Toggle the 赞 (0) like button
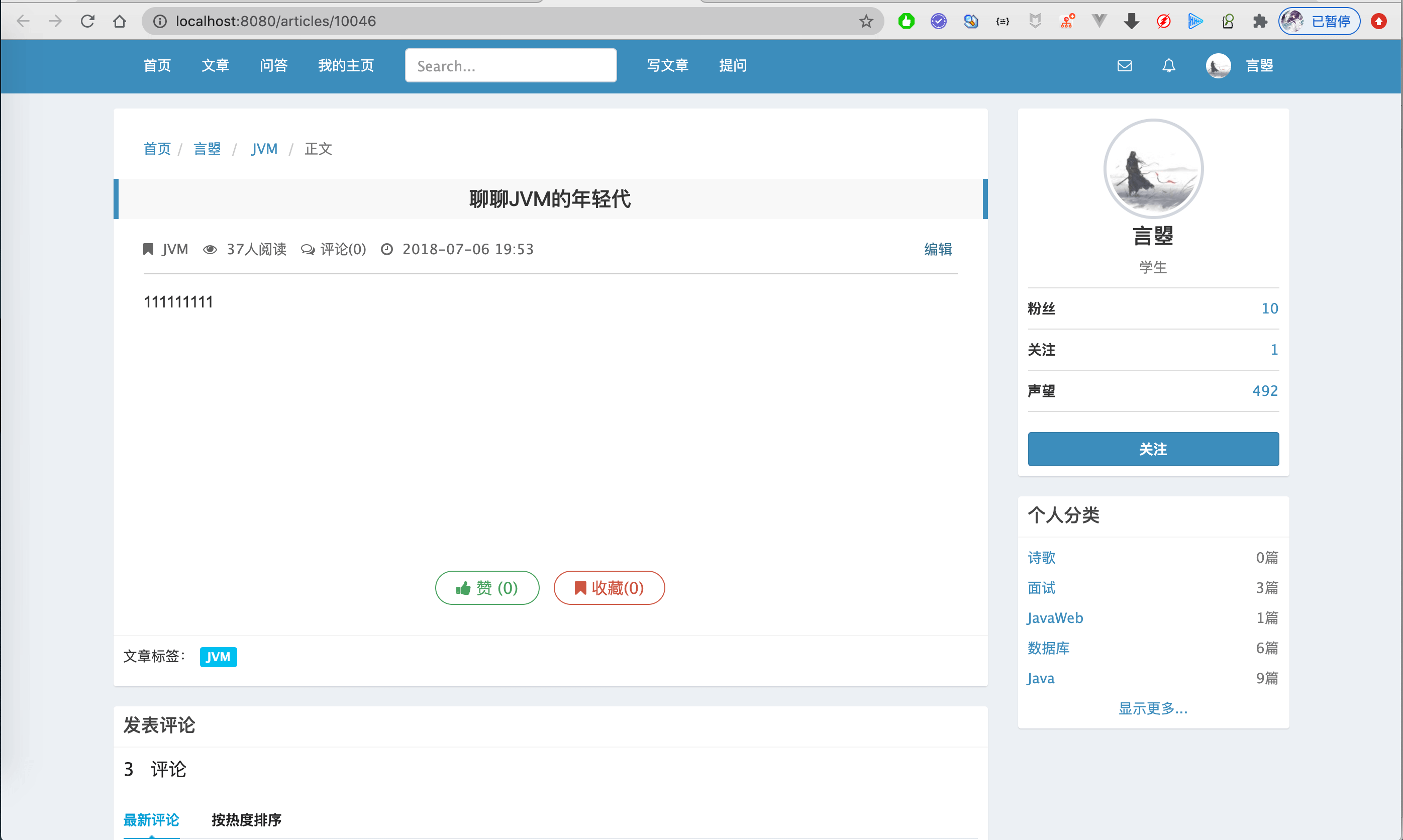 (487, 587)
